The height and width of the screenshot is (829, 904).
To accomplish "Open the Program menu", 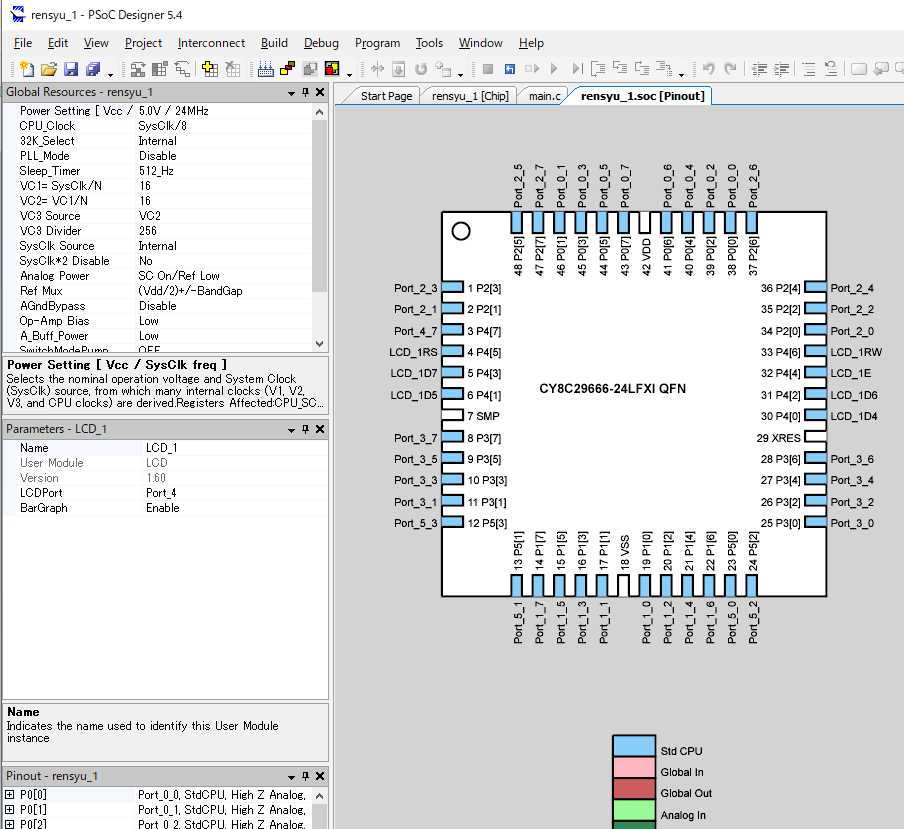I will [x=377, y=43].
